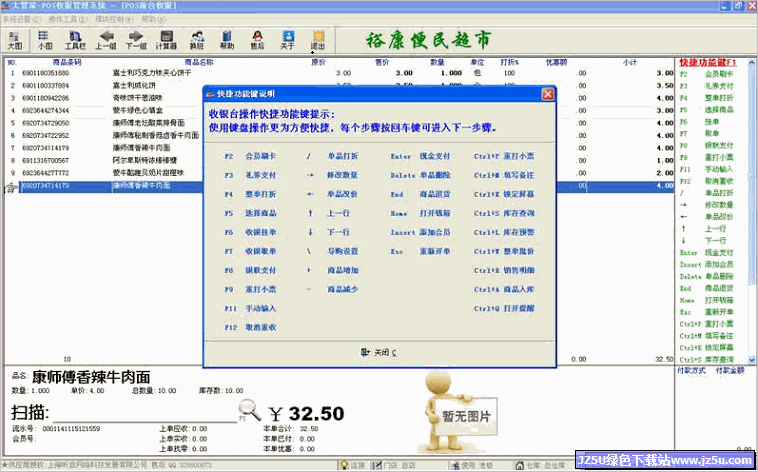Go to previous group with 上一组 arrow
The width and height of the screenshot is (758, 472).
tap(105, 41)
